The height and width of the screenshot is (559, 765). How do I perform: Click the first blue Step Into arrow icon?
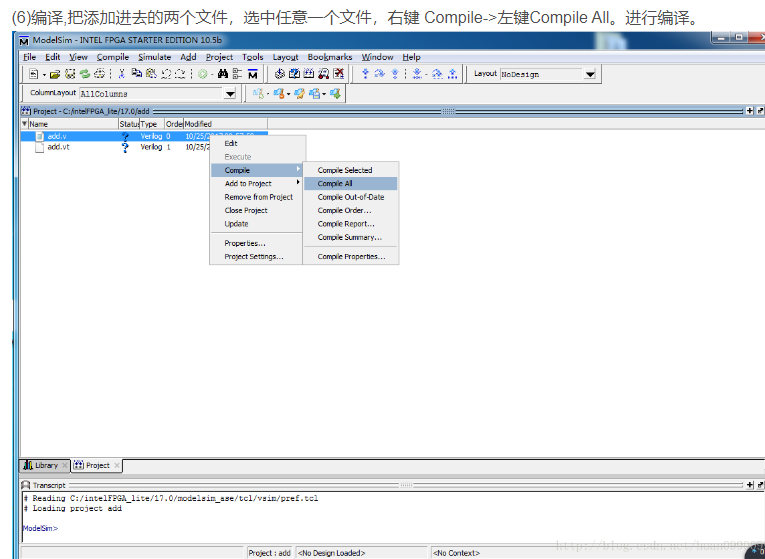[x=365, y=74]
